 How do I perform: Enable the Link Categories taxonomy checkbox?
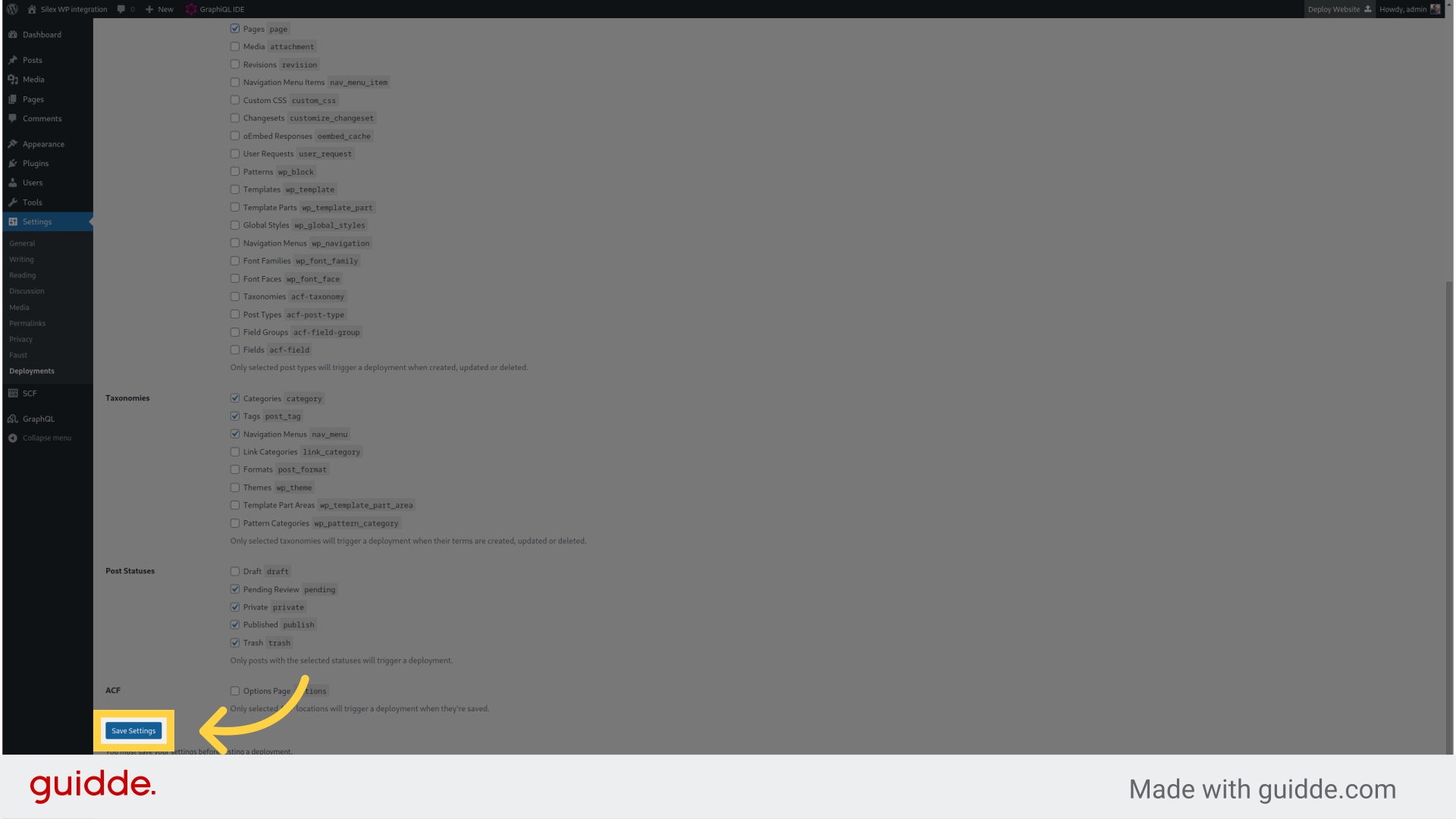(234, 451)
